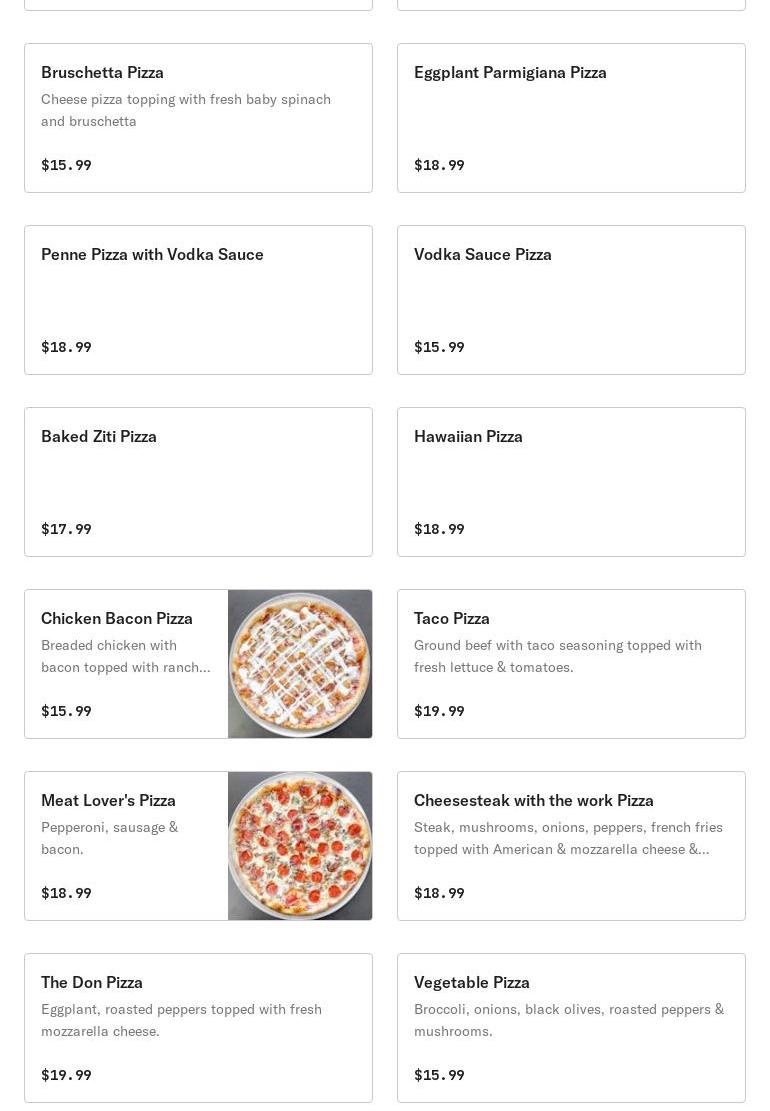The image size is (770, 1111).
Task: Click The Don Pizza description text
Action: (x=181, y=1020)
